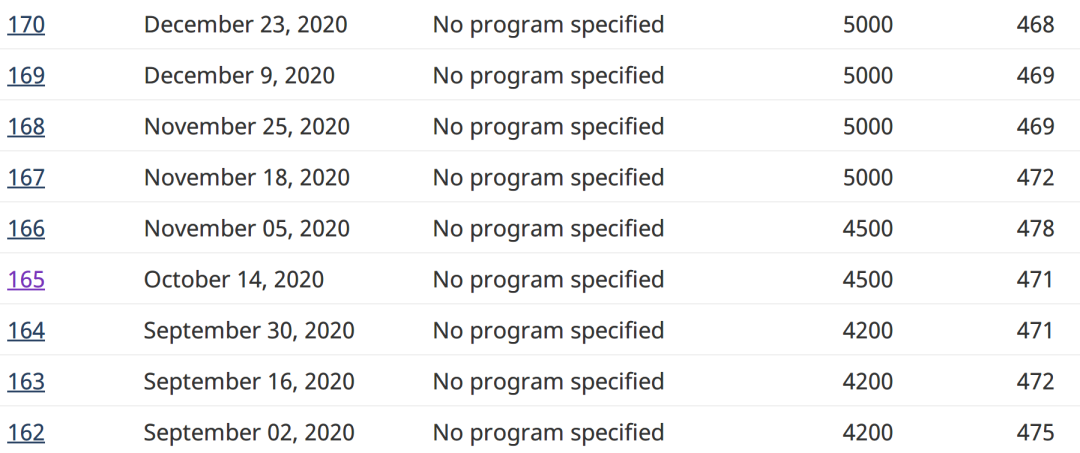Viewport: 1080px width, 453px height.
Task: Select the October 14, 2020 date cell
Action: 233,280
